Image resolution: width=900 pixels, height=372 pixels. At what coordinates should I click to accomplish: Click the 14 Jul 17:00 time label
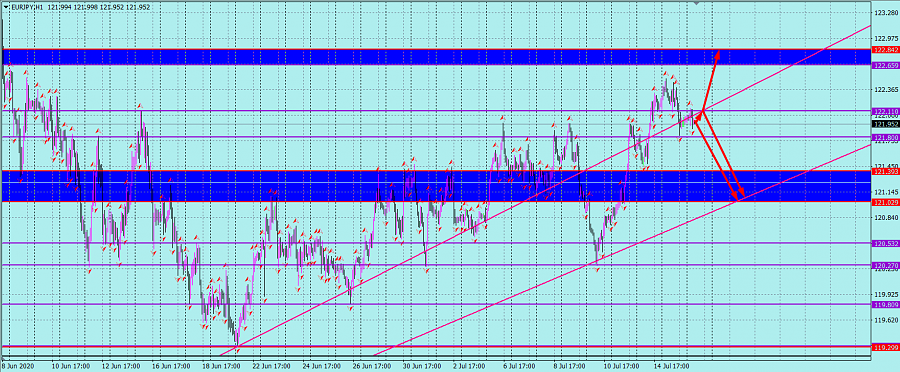(x=672, y=365)
